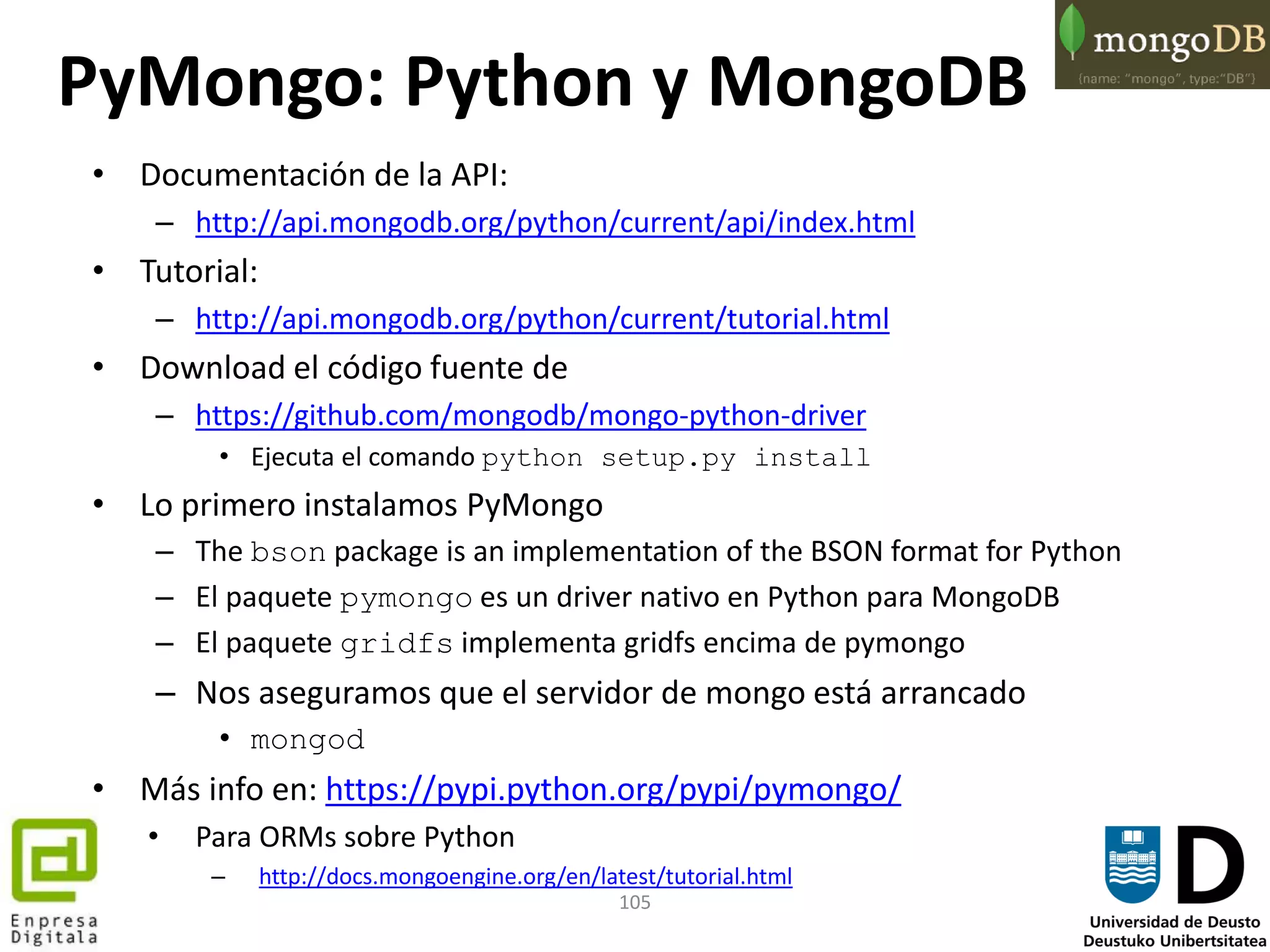1270x952 pixels.
Task: Click the 'El paquete gridfs' line
Action: (580, 643)
